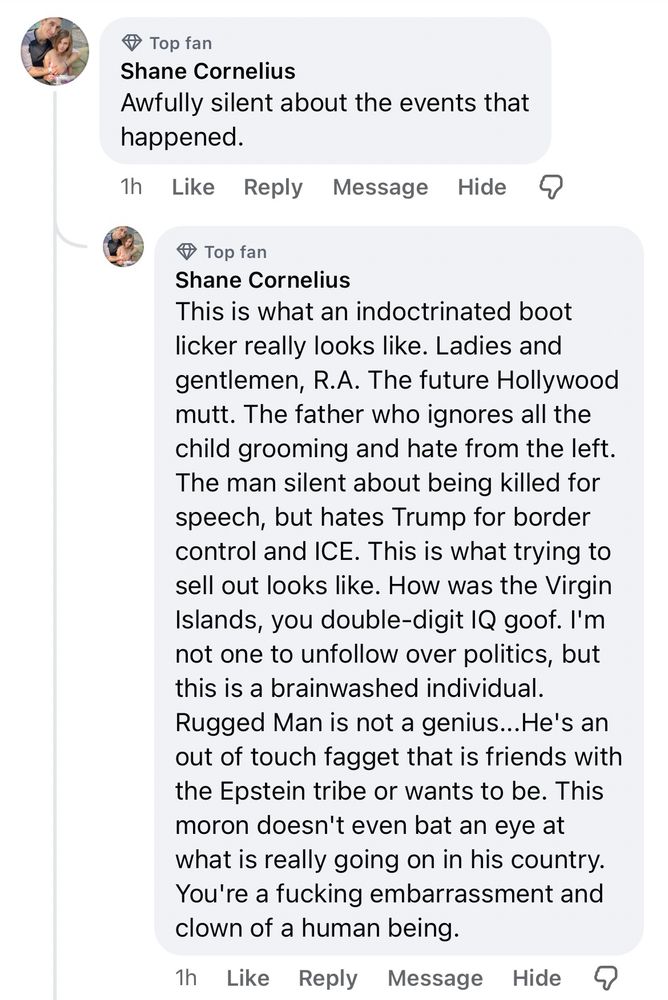Click the Top fan label text in the reply
The image size is (668, 1000).
click(235, 252)
